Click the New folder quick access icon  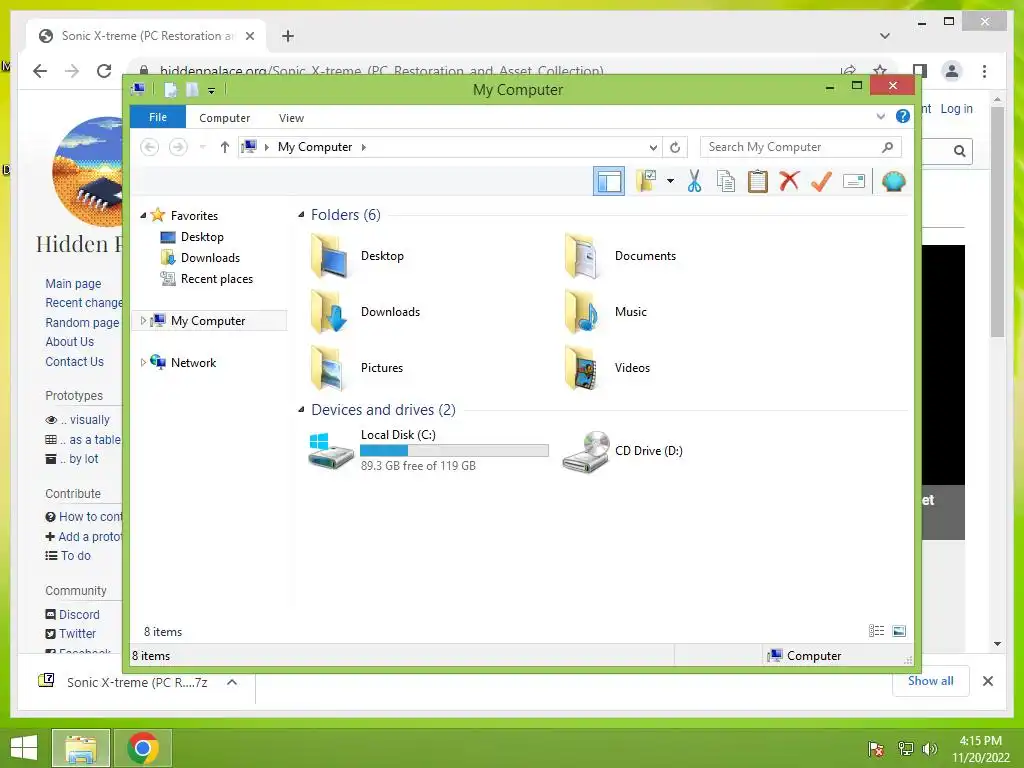click(192, 89)
